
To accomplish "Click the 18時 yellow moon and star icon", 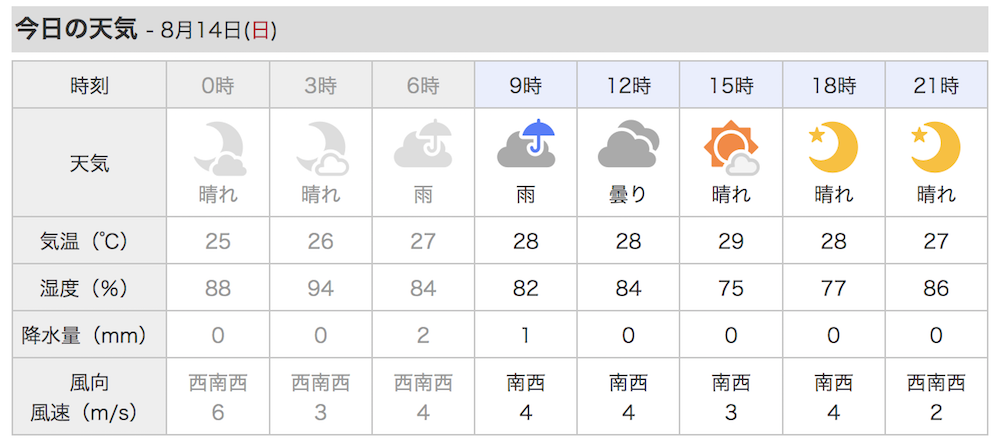I will point(833,147).
